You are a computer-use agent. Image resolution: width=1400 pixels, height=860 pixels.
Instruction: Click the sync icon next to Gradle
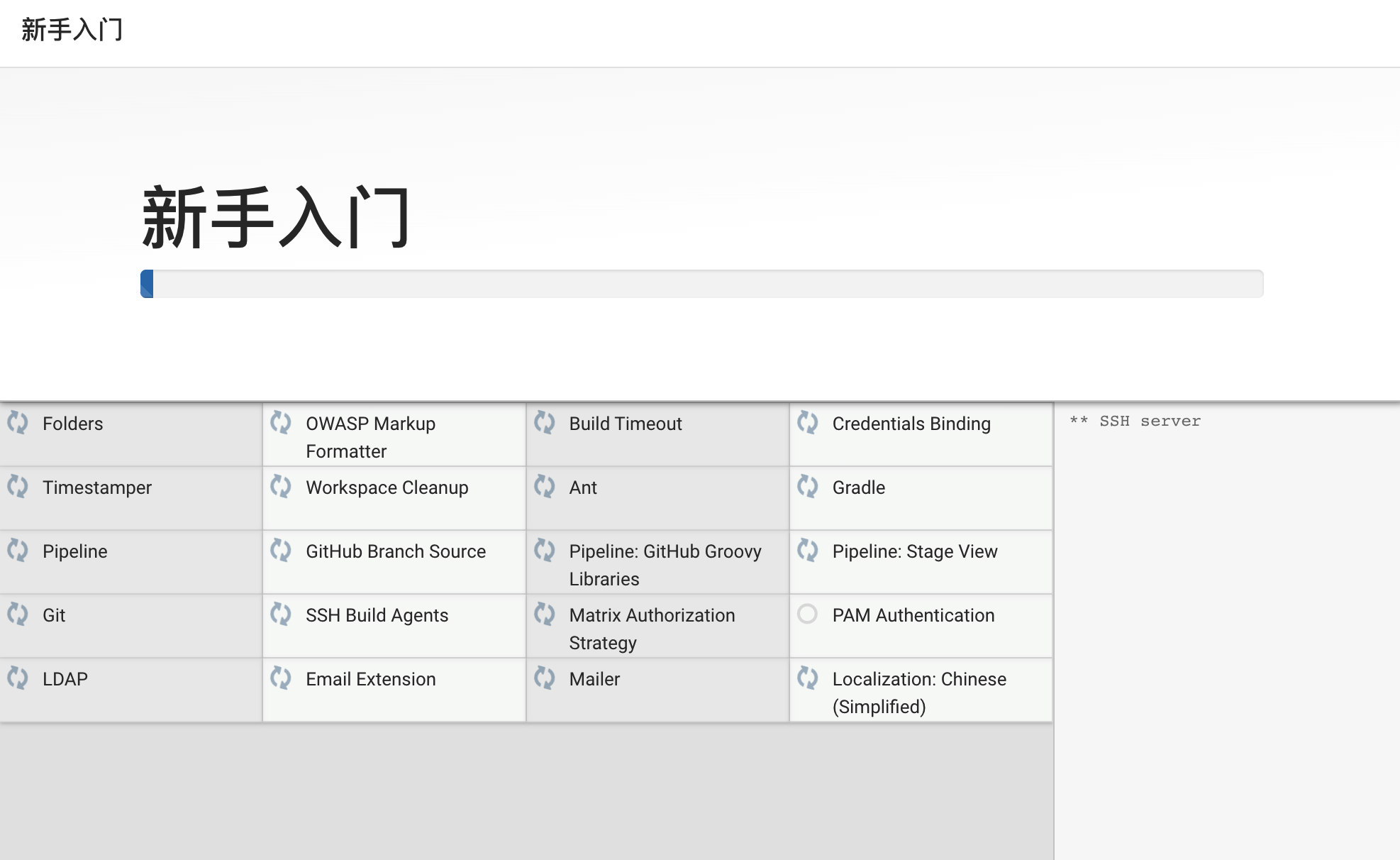[x=808, y=487]
